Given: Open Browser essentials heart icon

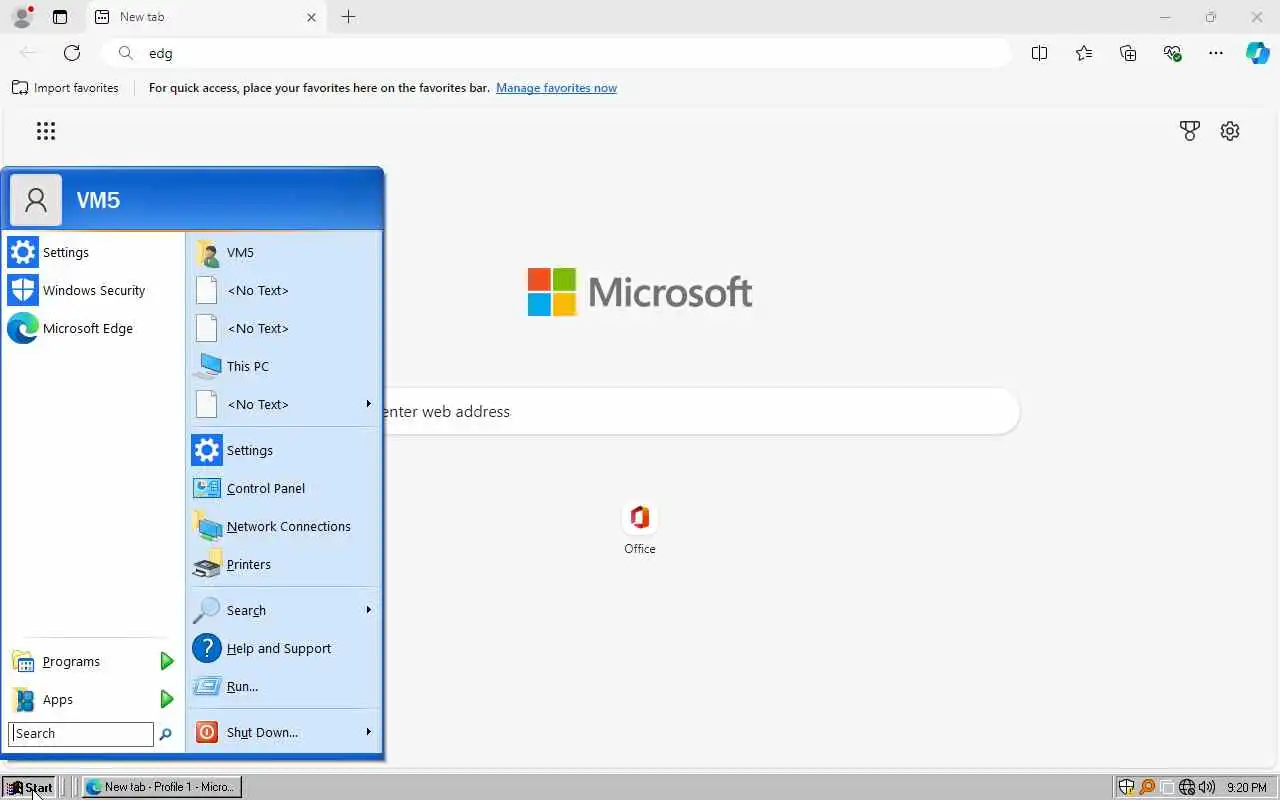Looking at the screenshot, I should pos(1172,53).
